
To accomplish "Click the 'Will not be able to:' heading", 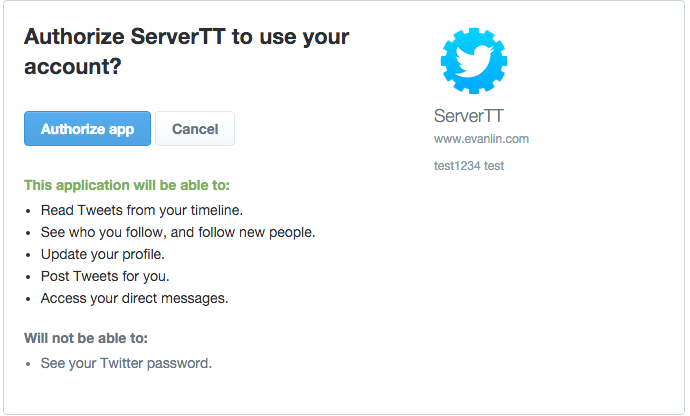I will tap(86, 338).
